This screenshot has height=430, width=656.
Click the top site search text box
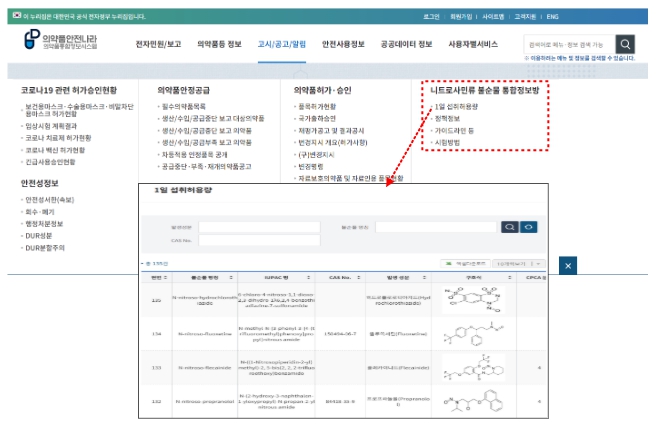[567, 44]
